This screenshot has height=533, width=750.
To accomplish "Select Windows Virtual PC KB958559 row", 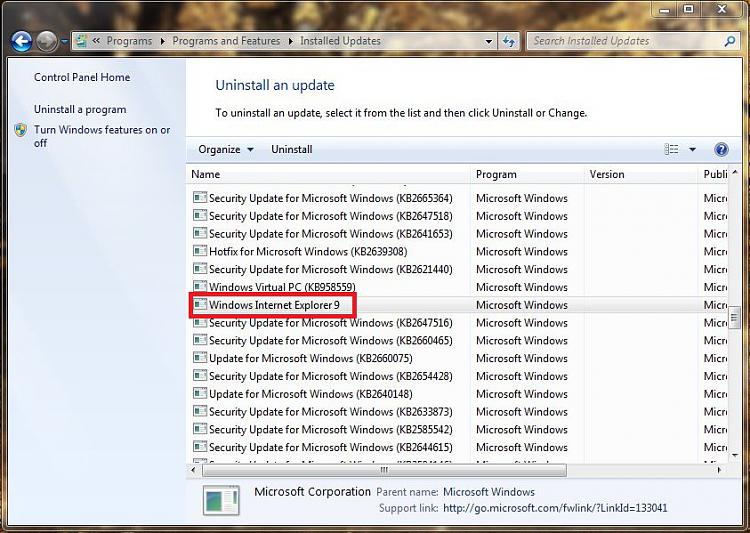I will (x=456, y=287).
